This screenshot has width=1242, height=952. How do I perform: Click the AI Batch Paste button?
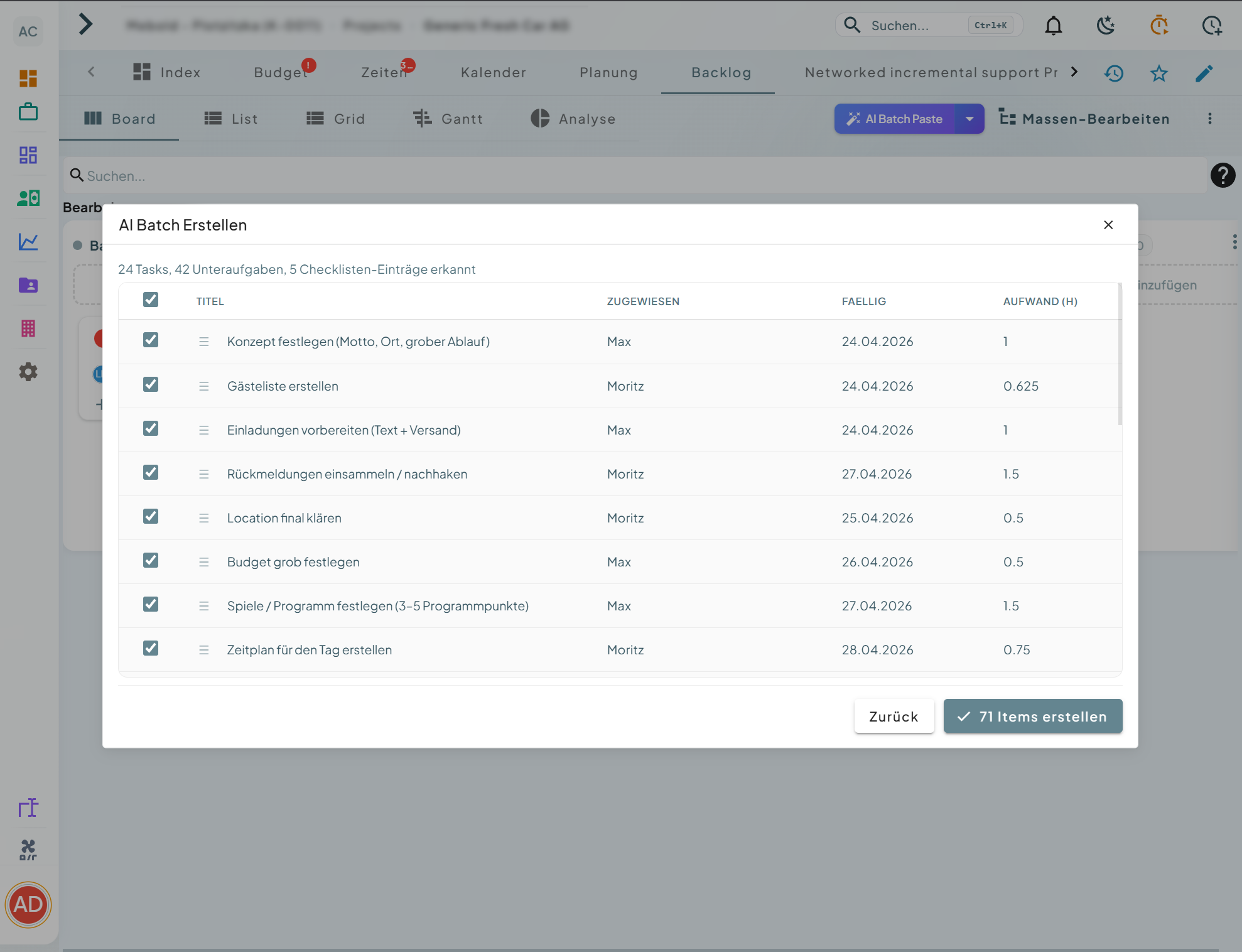895,119
